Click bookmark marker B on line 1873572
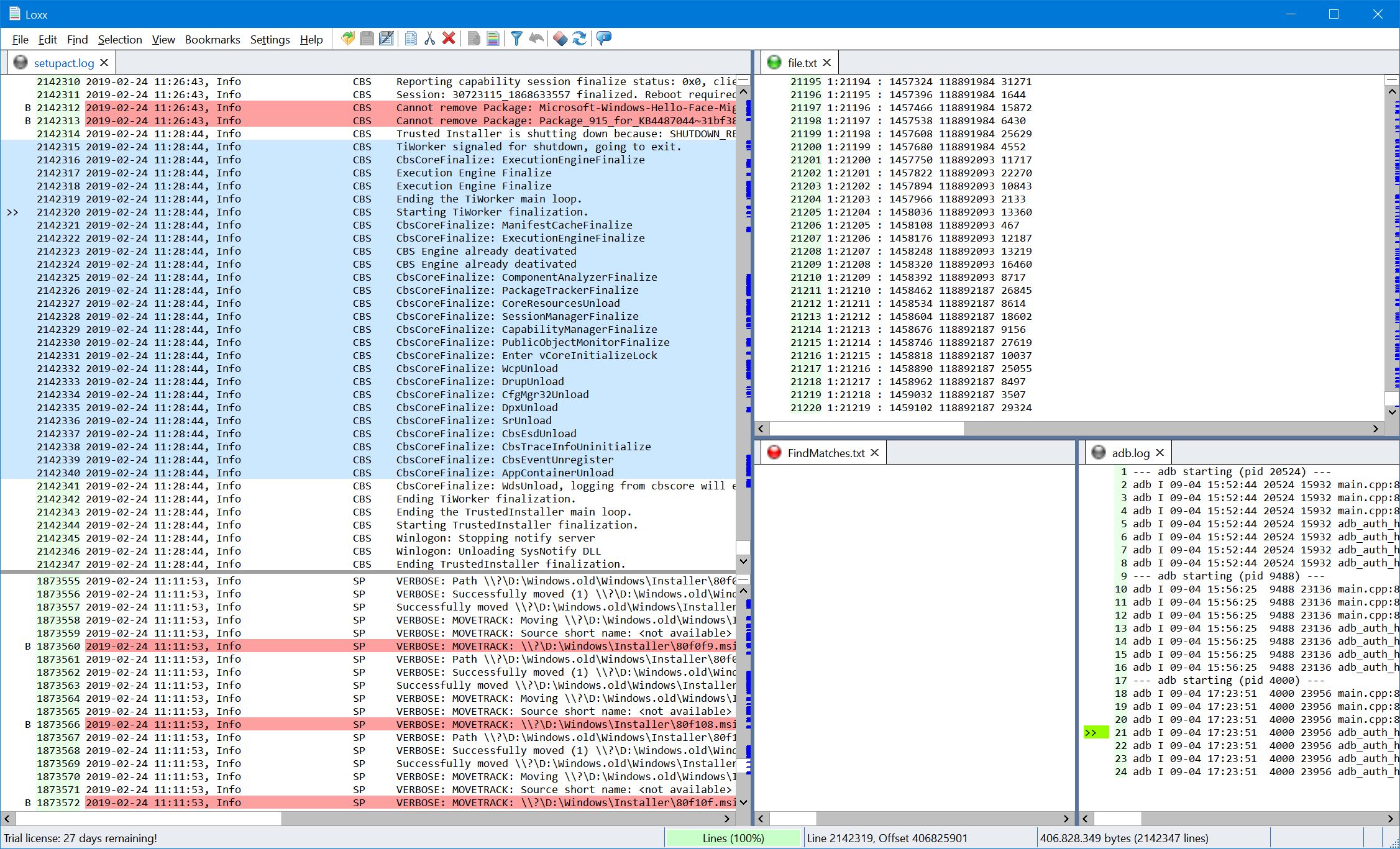 click(28, 802)
